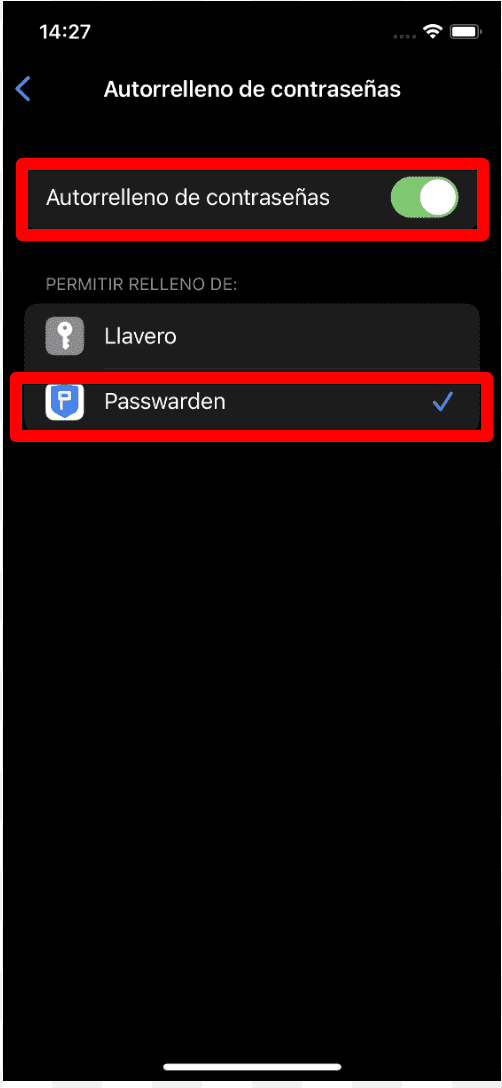This screenshot has height=1088, width=502.
Task: Tap the Autorrelleno de contraseñas row label
Action: [187, 198]
